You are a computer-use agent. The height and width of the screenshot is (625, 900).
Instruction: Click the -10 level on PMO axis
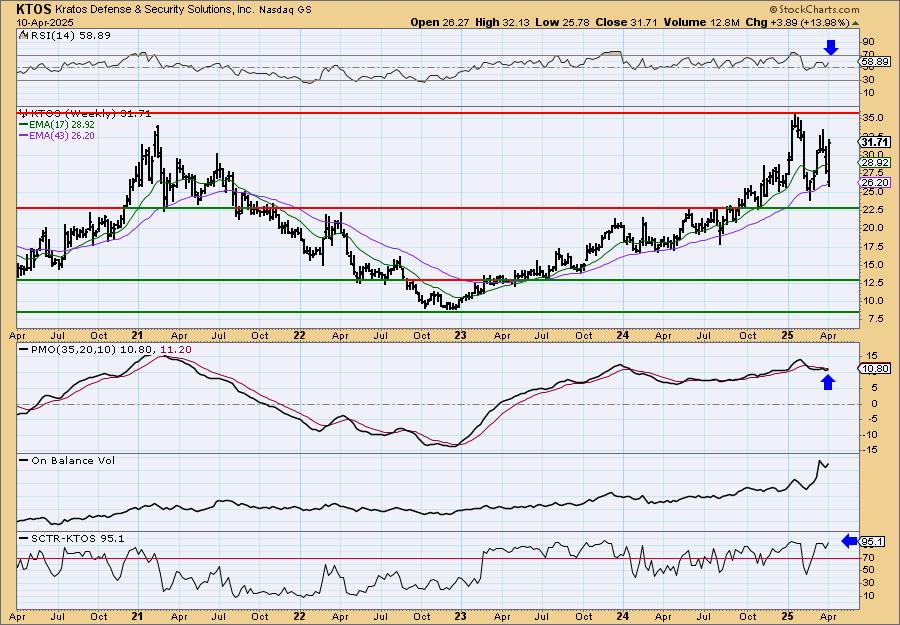click(870, 434)
